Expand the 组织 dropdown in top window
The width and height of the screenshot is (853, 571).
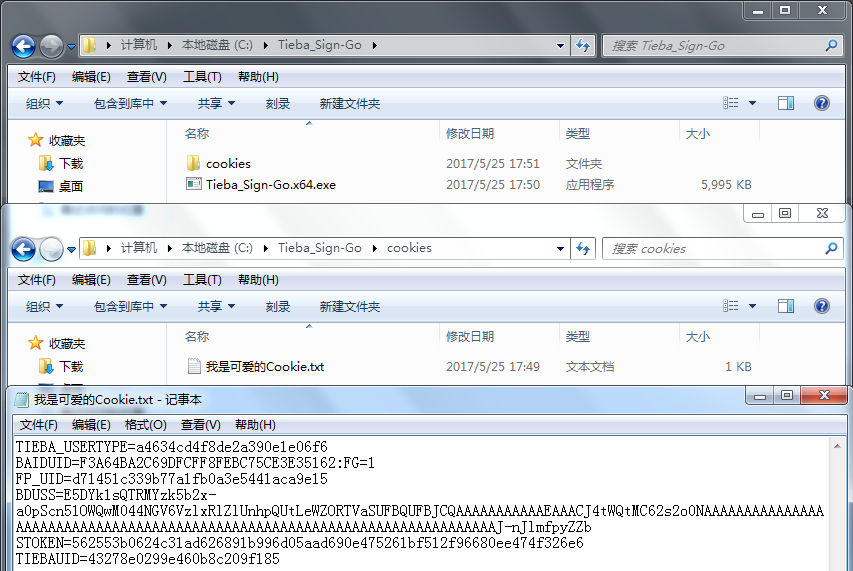[x=44, y=104]
